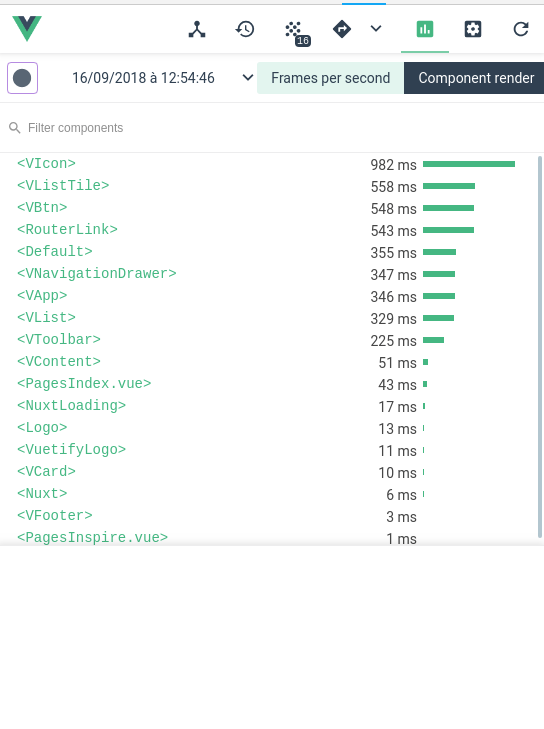Click the 51 ms render time value
Screen dimensions: 544x729
(398, 363)
